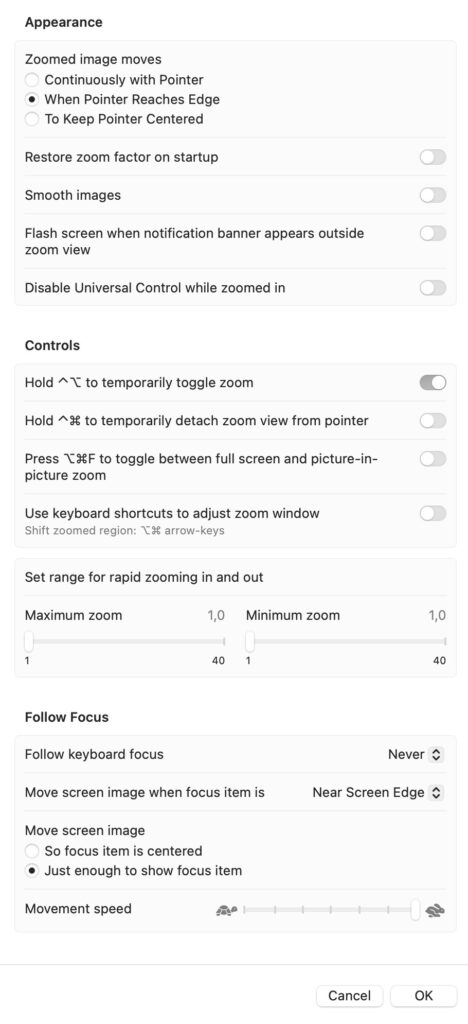Open Near Screen Edge popup menu

click(378, 793)
